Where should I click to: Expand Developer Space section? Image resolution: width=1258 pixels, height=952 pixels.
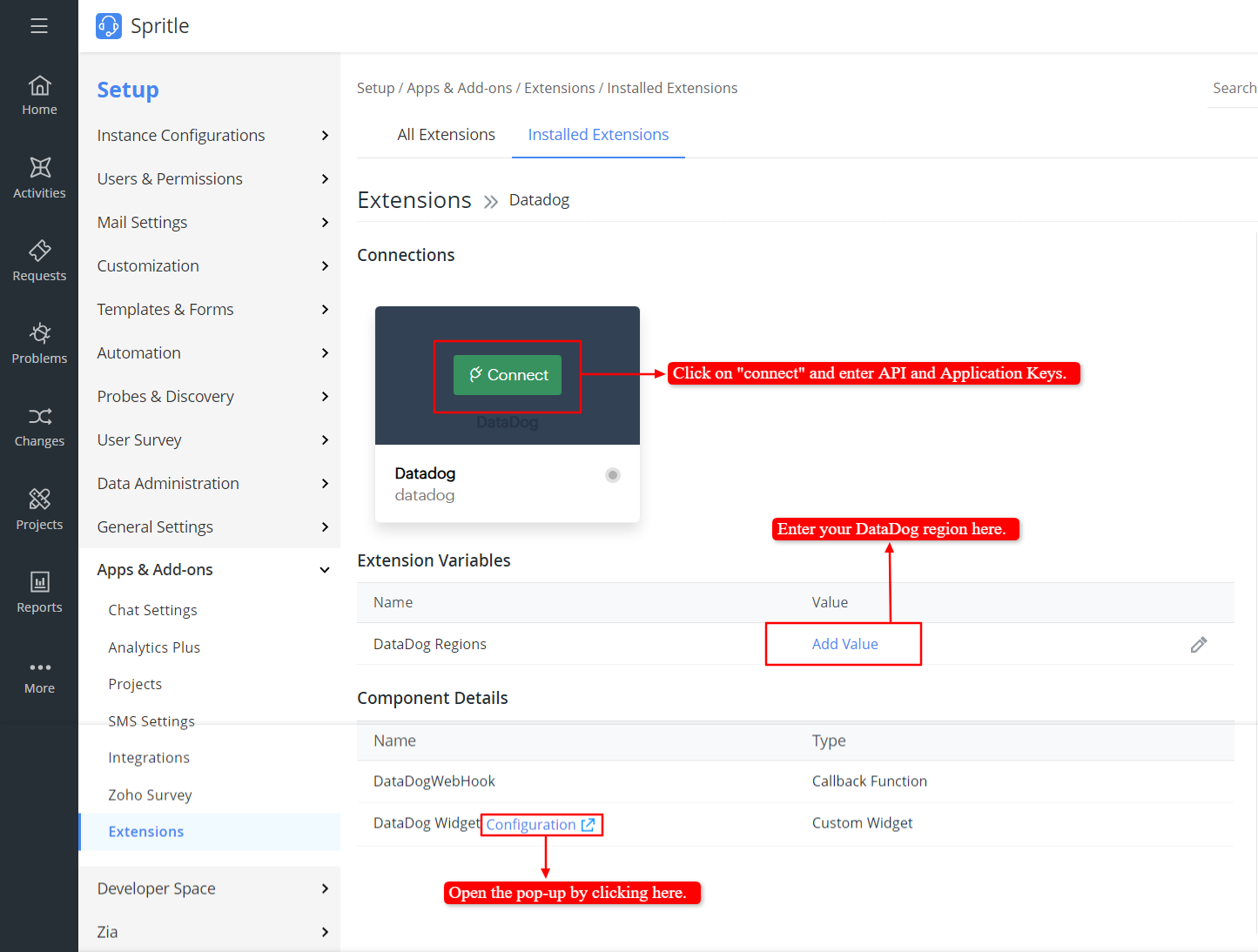tap(212, 888)
